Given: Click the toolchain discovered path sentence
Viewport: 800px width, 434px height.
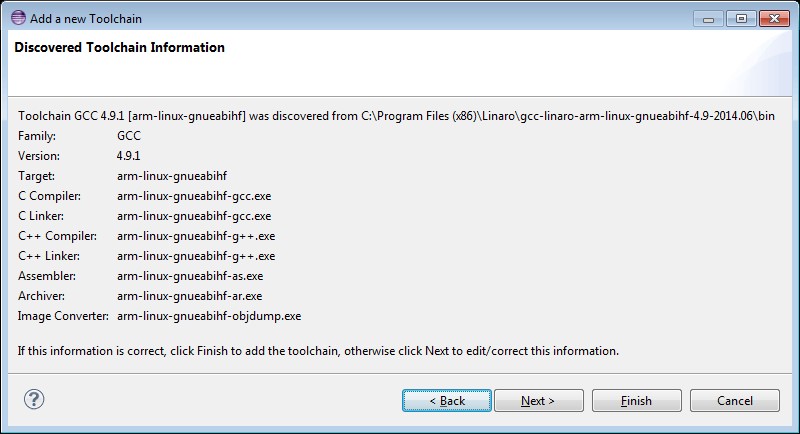Looking at the screenshot, I should click(396, 116).
